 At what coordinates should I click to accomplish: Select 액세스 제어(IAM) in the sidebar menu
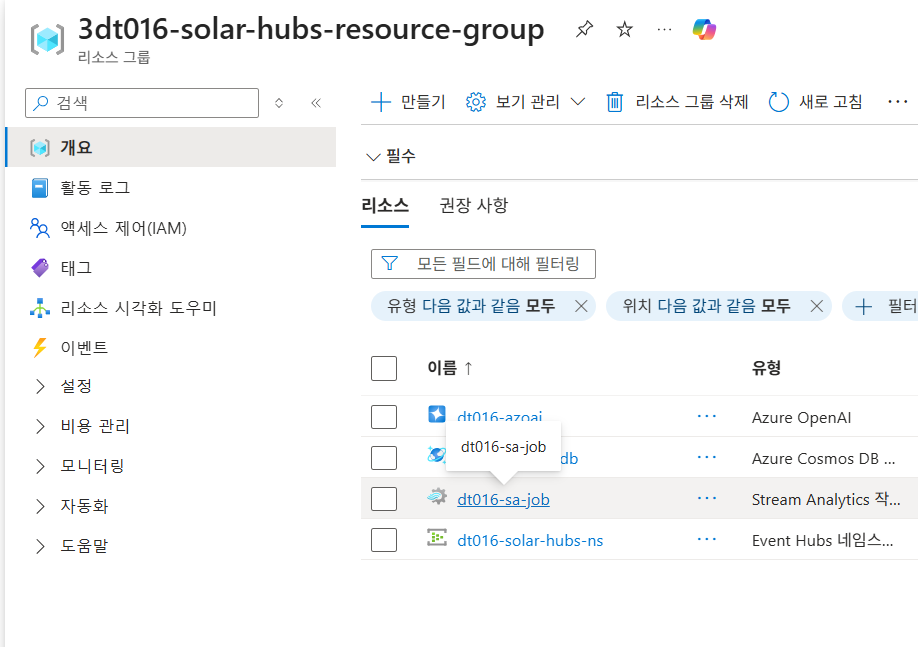point(123,228)
